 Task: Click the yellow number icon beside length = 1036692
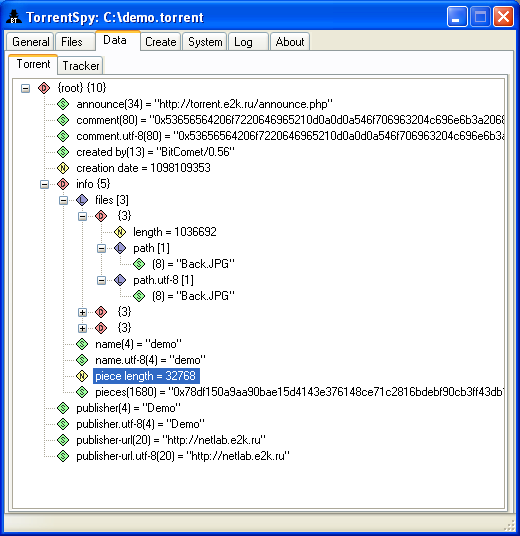[x=120, y=232]
